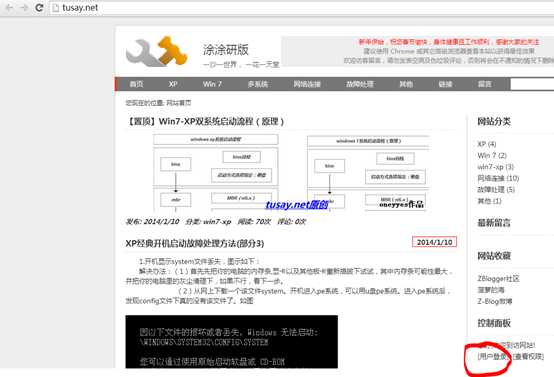554x377 pixels.
Task: Open the 多系统 navigation item
Action: 258,84
